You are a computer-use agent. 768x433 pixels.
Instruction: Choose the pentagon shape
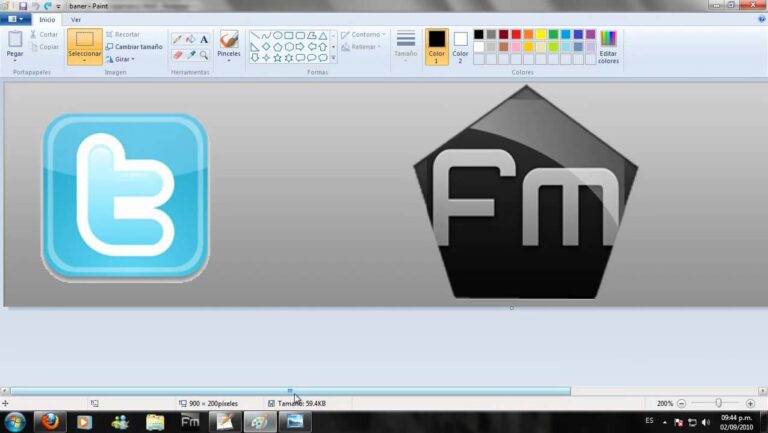point(277,47)
